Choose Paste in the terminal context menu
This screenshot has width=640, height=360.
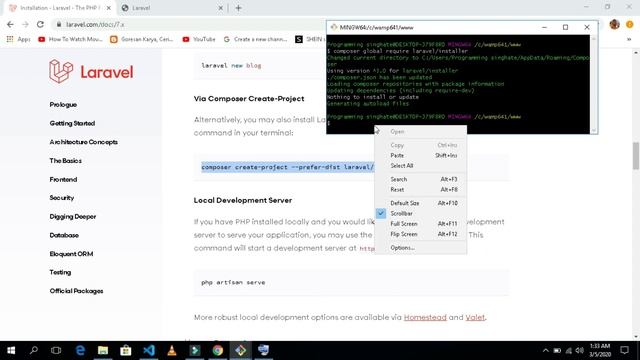[x=420, y=156]
